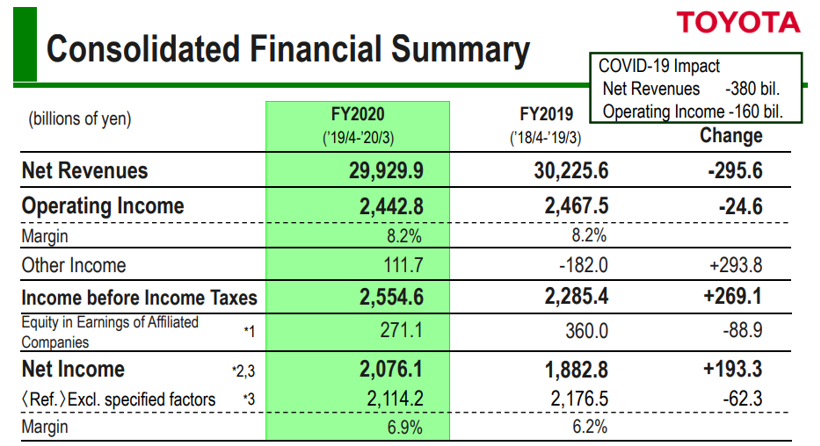Click the footnote marker *1

(x=249, y=331)
